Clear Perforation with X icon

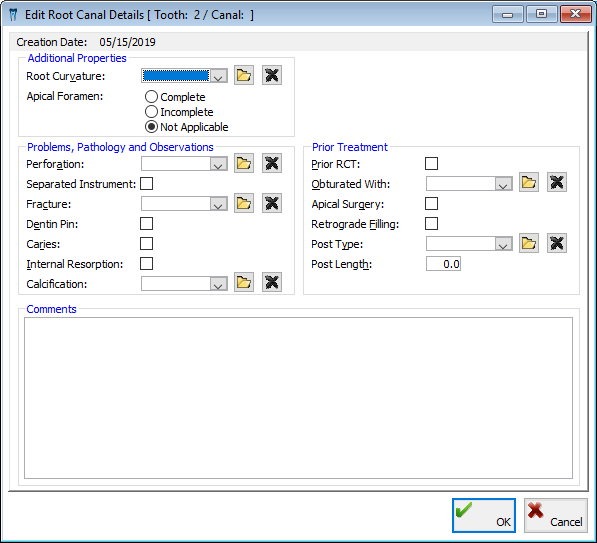pos(271,163)
